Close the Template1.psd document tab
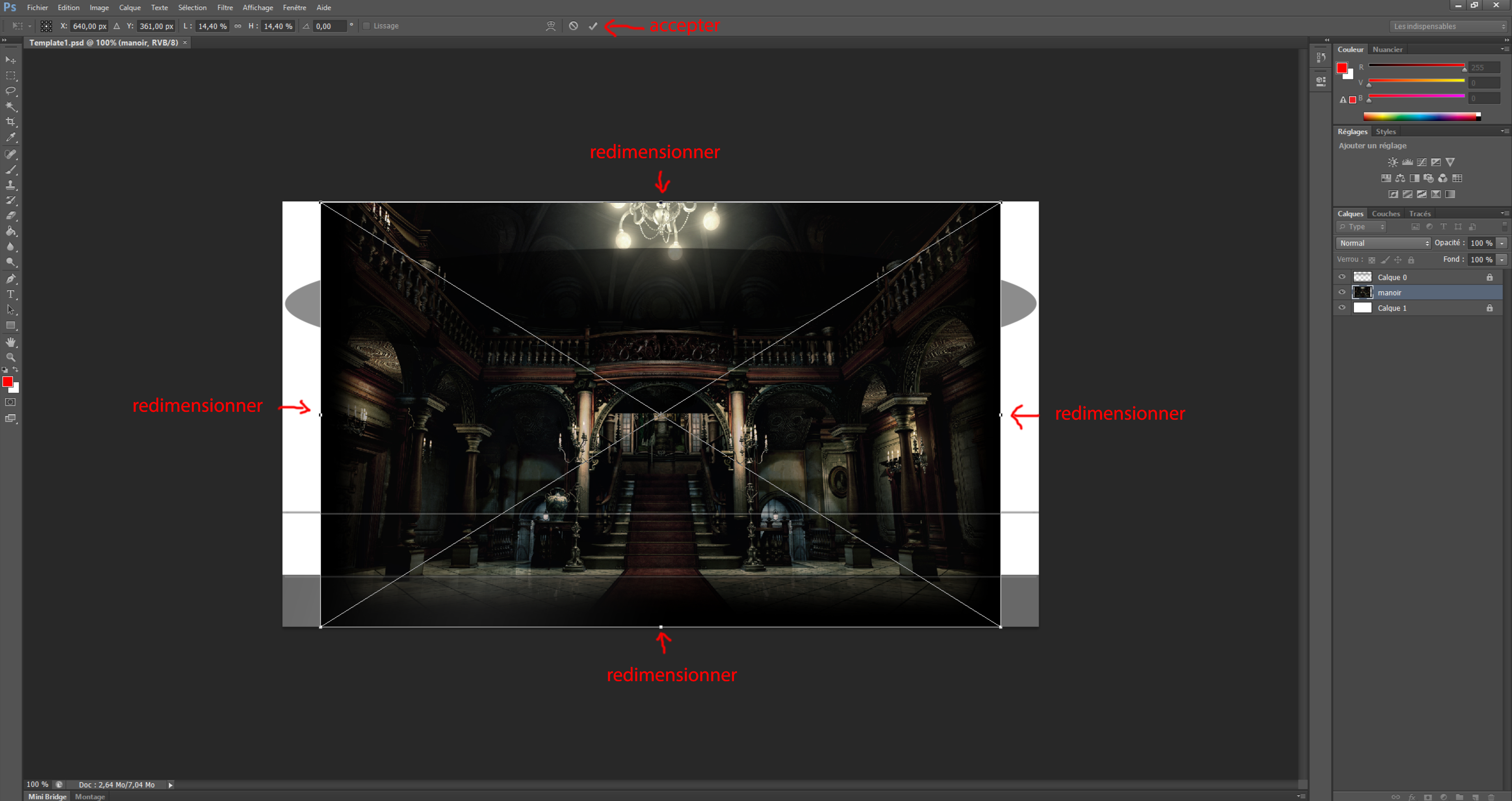 pos(185,42)
